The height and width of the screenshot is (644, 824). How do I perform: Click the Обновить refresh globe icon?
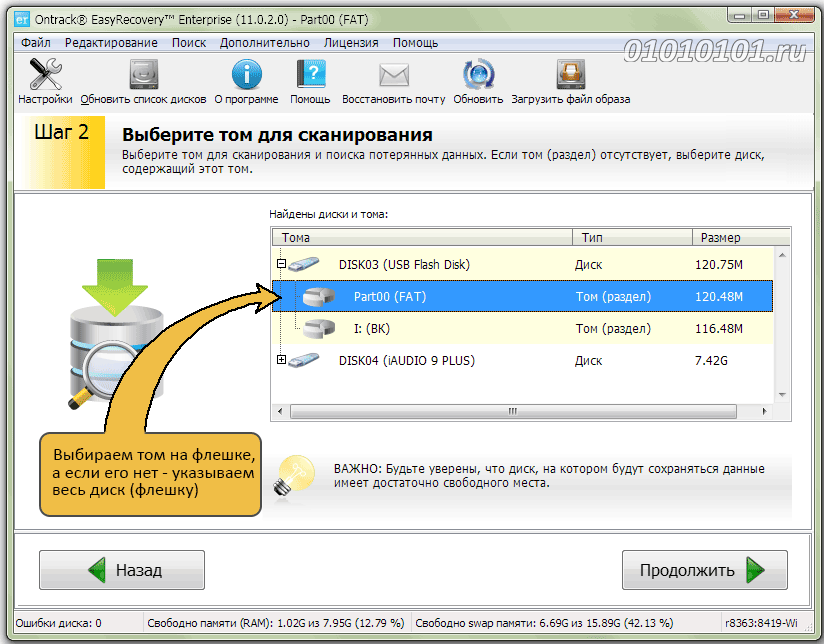point(478,74)
